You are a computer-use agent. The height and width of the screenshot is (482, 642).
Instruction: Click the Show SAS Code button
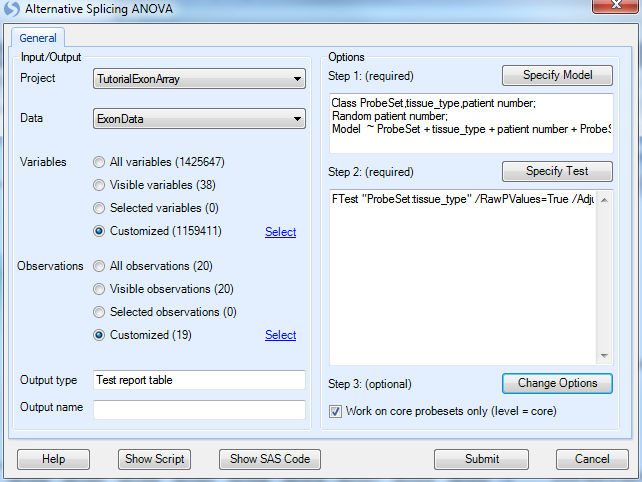(270, 459)
